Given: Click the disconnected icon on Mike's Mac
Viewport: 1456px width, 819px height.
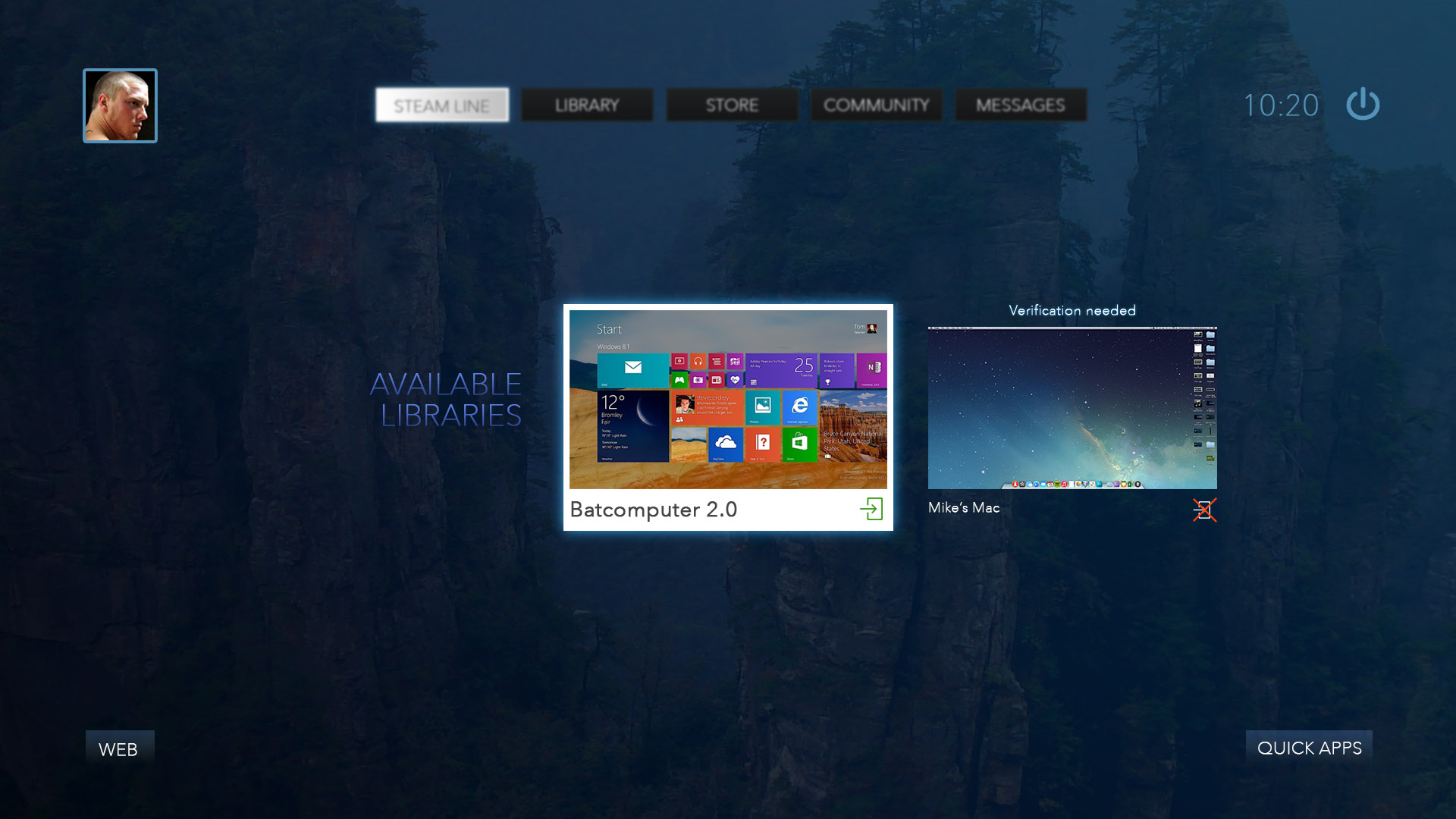Looking at the screenshot, I should tap(1200, 508).
